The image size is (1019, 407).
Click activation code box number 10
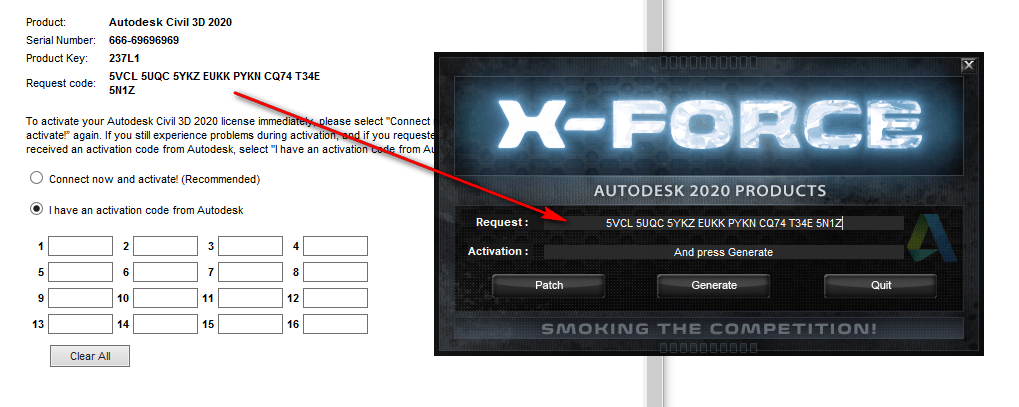point(166,298)
